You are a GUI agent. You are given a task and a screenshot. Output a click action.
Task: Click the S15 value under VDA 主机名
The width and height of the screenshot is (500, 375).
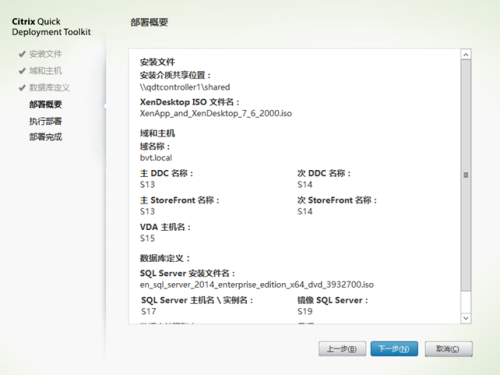pos(147,238)
